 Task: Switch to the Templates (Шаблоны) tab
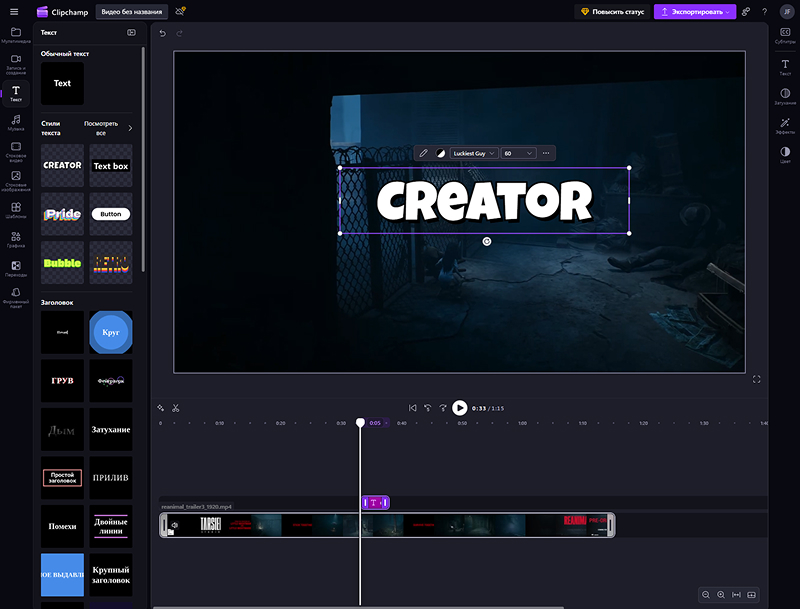click(x=16, y=210)
